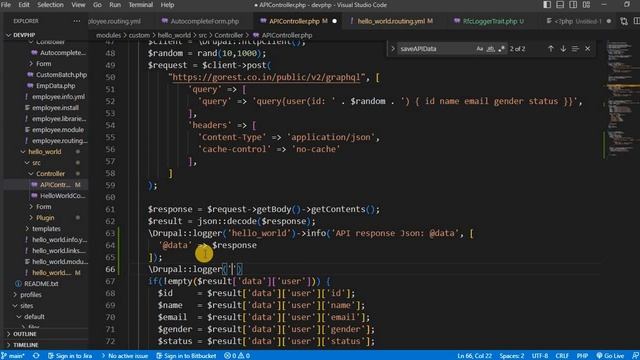Expand the Form folder under employee Controller

44,64
